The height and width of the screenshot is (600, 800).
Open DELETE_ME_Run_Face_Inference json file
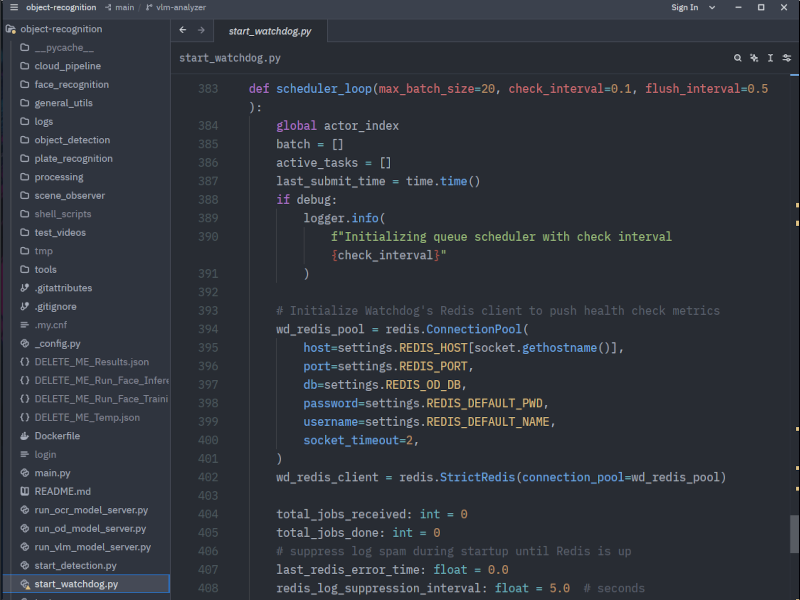(x=101, y=380)
